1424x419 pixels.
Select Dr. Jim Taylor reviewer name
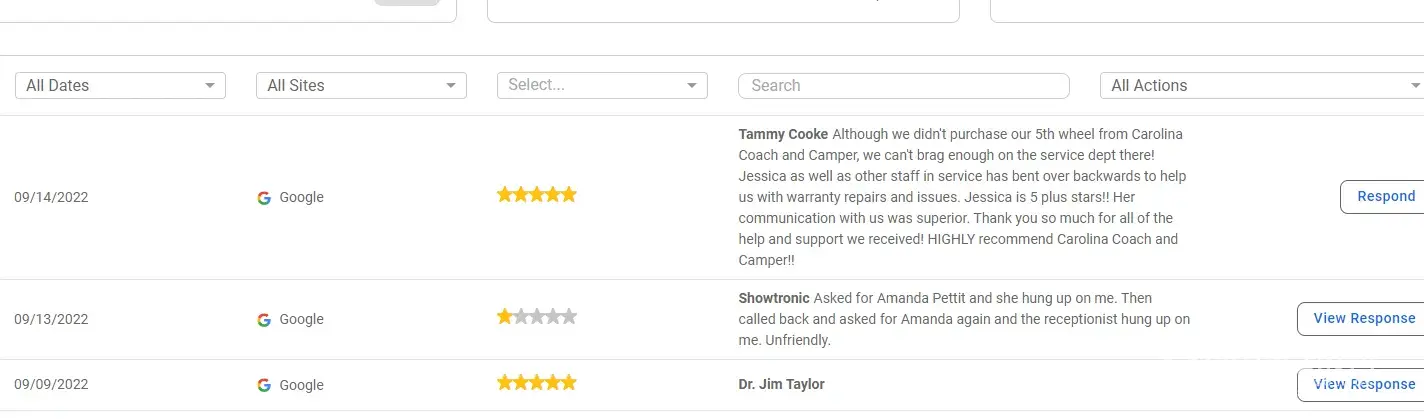pyautogui.click(x=781, y=385)
